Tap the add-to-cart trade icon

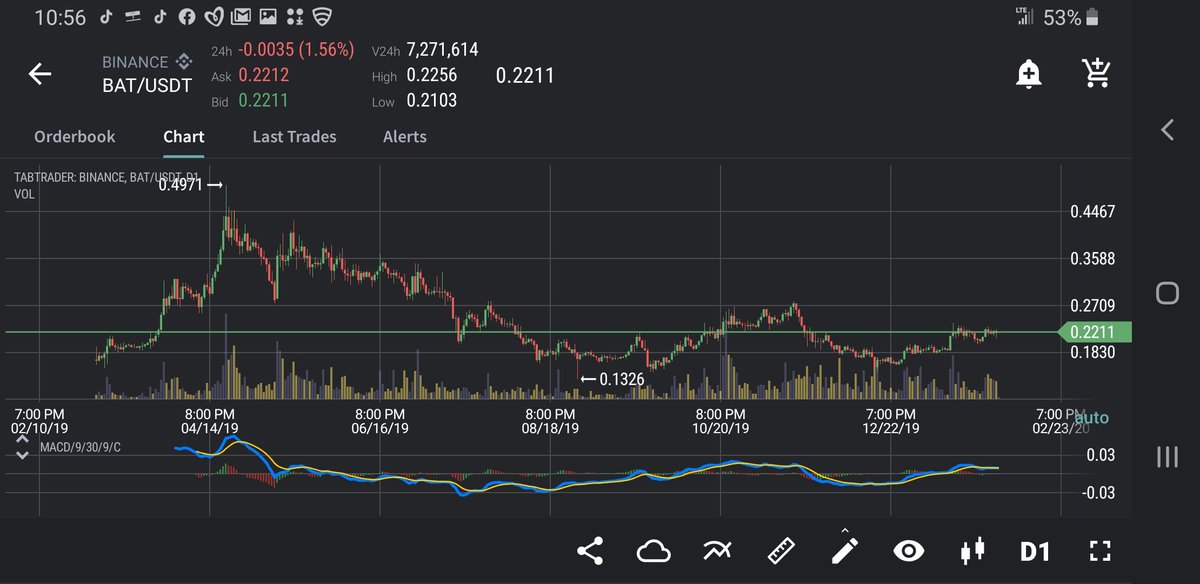click(1096, 72)
